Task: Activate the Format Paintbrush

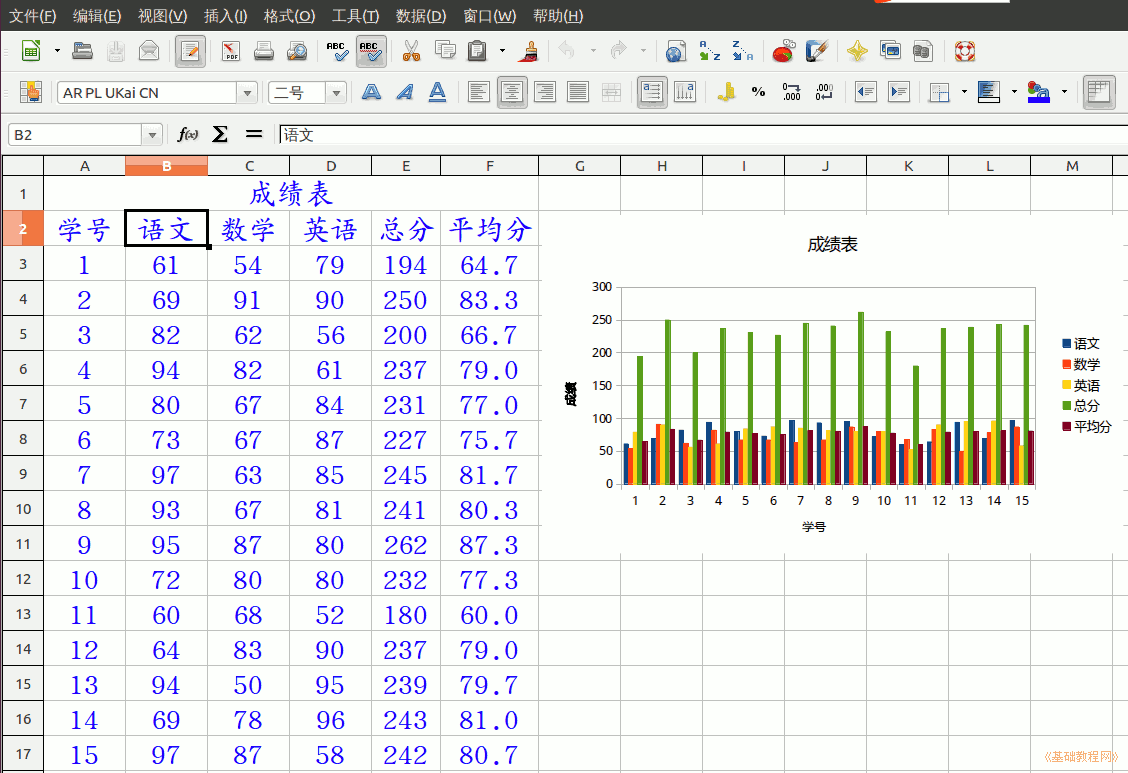Action: [x=531, y=51]
